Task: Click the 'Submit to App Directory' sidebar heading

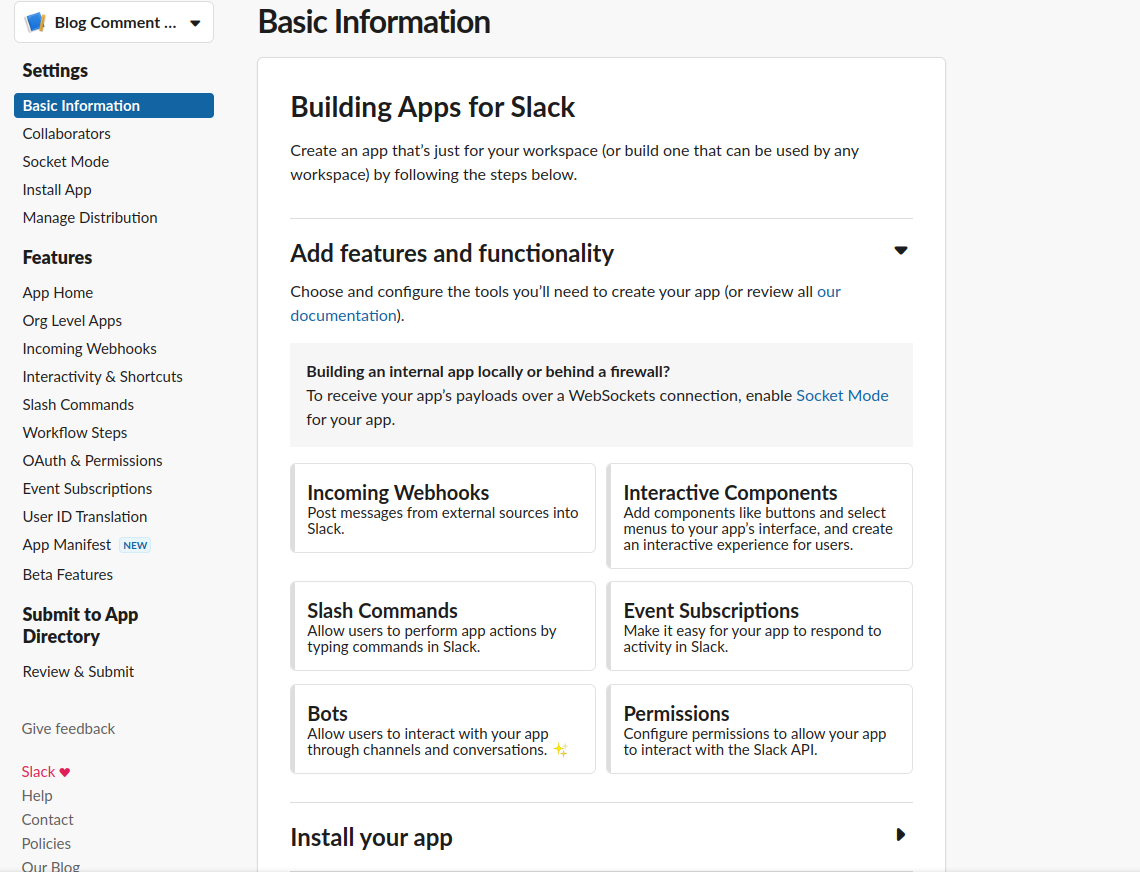Action: click(81, 625)
